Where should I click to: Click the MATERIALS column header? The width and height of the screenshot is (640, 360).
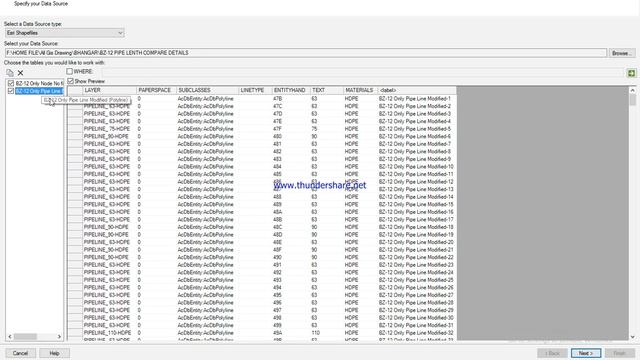pyautogui.click(x=360, y=90)
